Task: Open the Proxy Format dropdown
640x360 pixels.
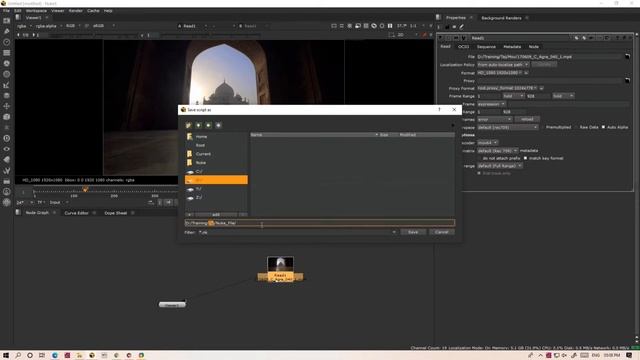Action: coord(507,88)
